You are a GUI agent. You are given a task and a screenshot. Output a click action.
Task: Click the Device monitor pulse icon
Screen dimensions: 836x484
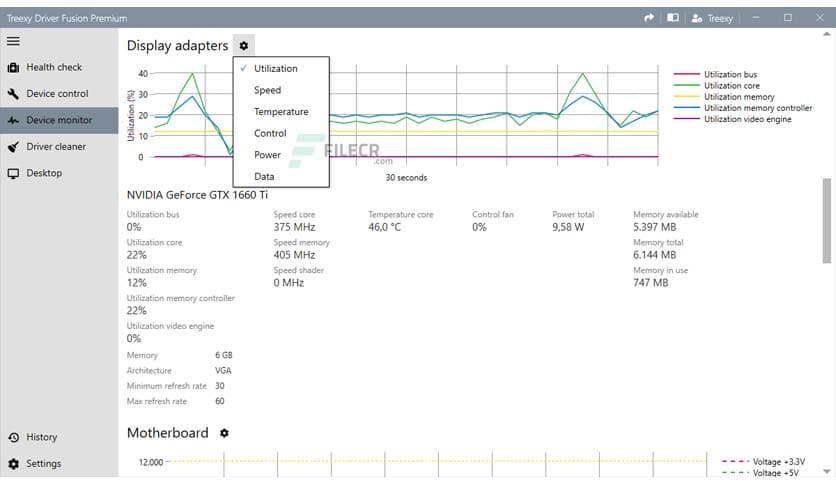coord(13,120)
